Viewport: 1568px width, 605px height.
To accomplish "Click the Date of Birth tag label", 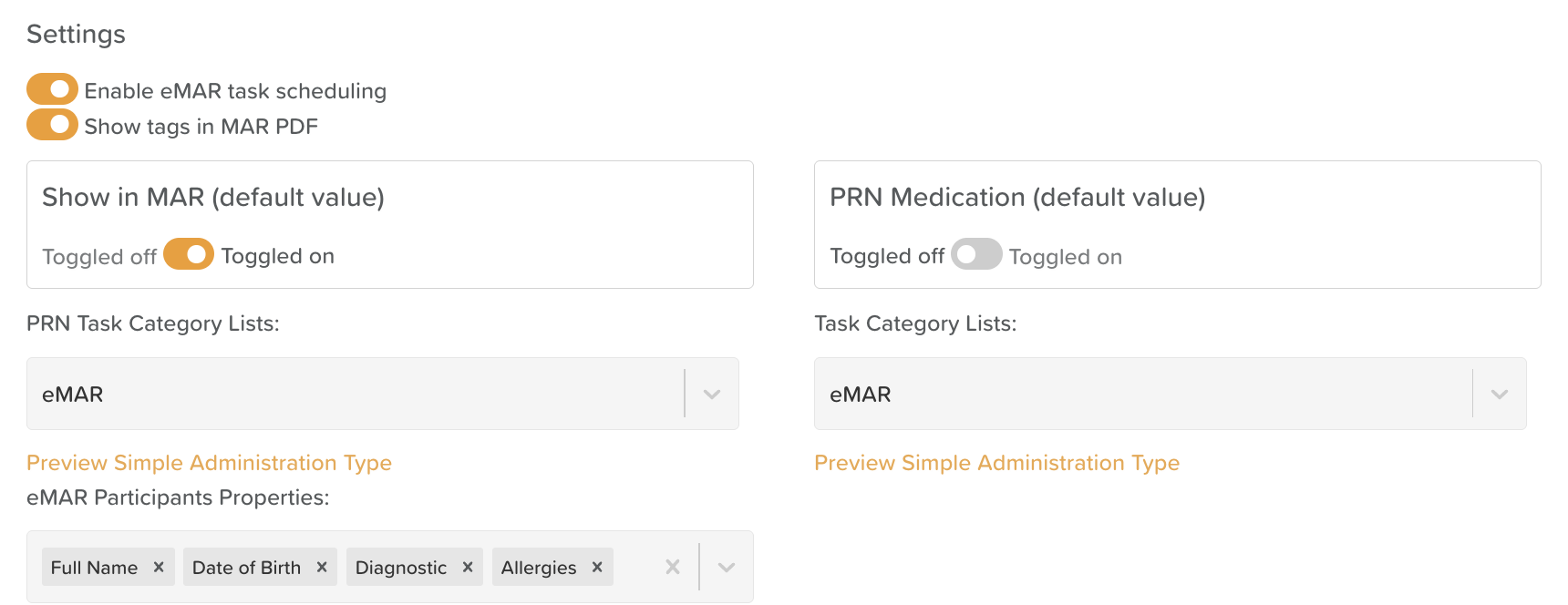I will (x=246, y=567).
